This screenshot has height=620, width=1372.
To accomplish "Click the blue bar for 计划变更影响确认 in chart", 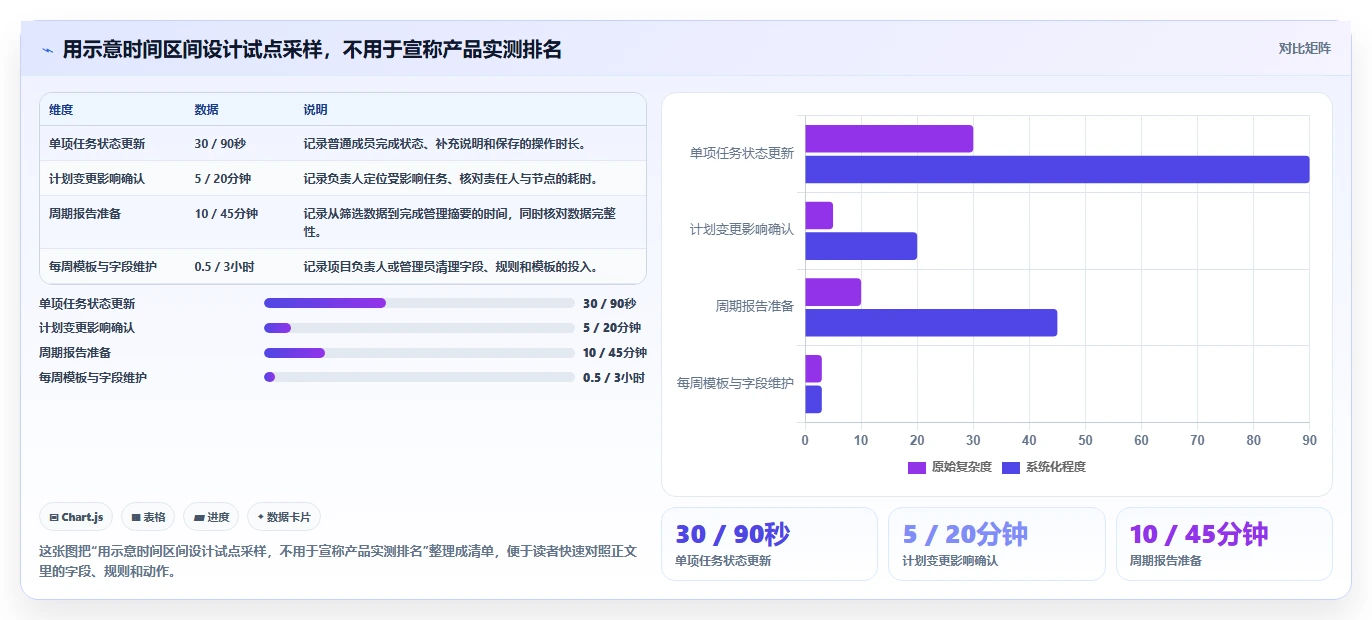I will (861, 246).
